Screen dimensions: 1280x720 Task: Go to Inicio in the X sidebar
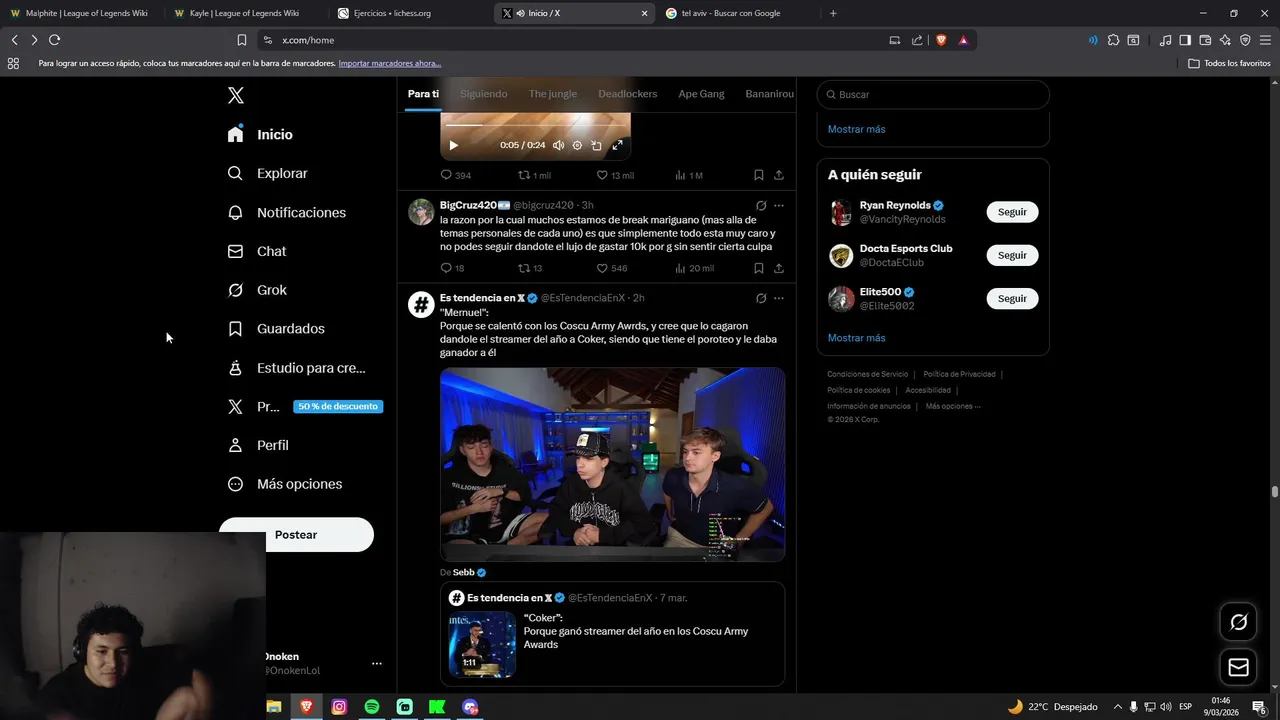(260, 134)
